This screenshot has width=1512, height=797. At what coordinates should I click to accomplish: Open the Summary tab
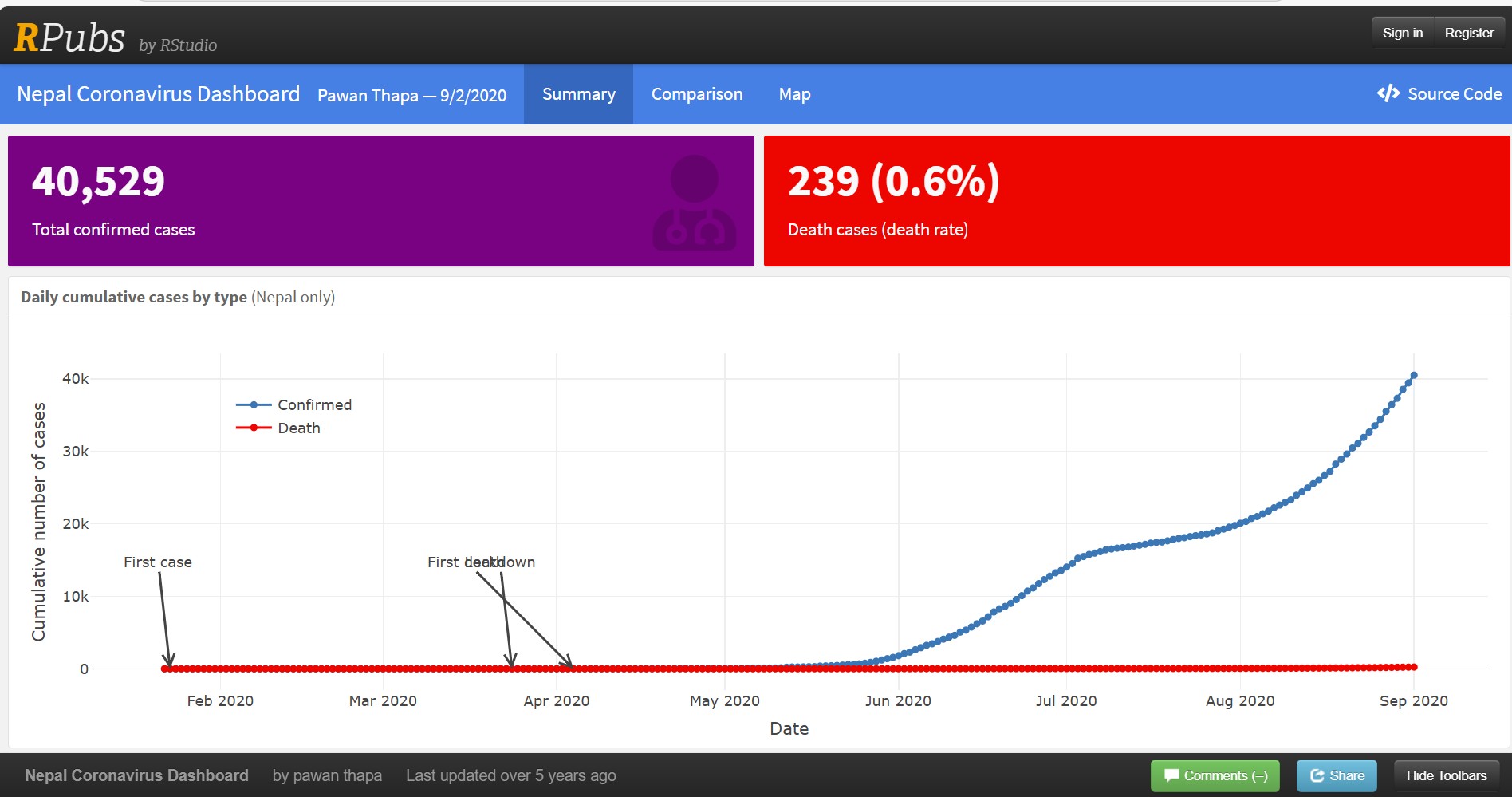[x=578, y=94]
